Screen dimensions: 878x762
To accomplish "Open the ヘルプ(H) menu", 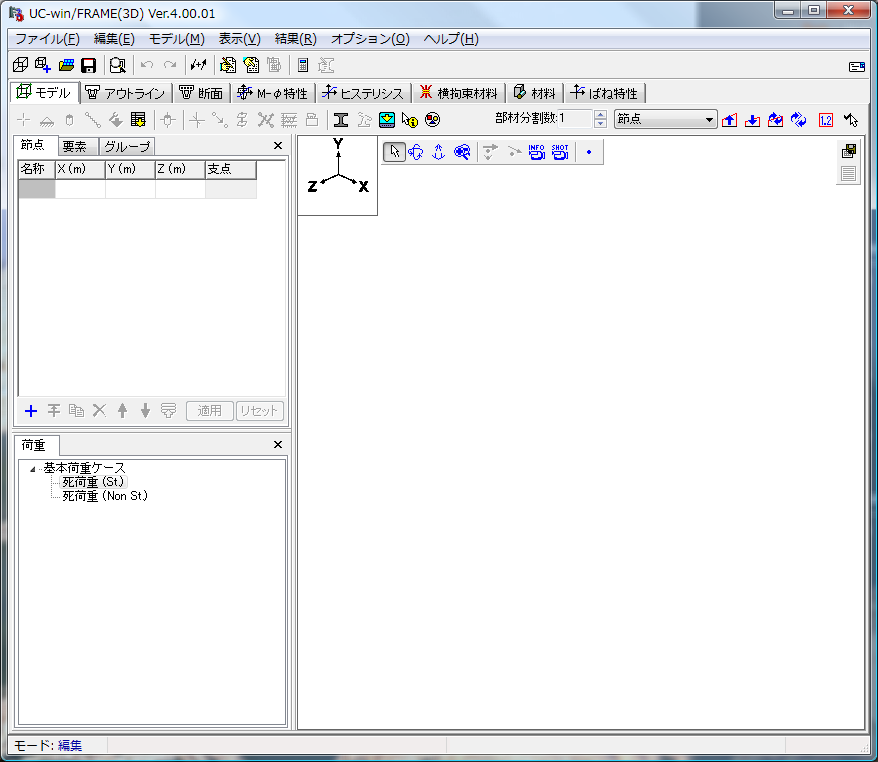I will coord(451,39).
